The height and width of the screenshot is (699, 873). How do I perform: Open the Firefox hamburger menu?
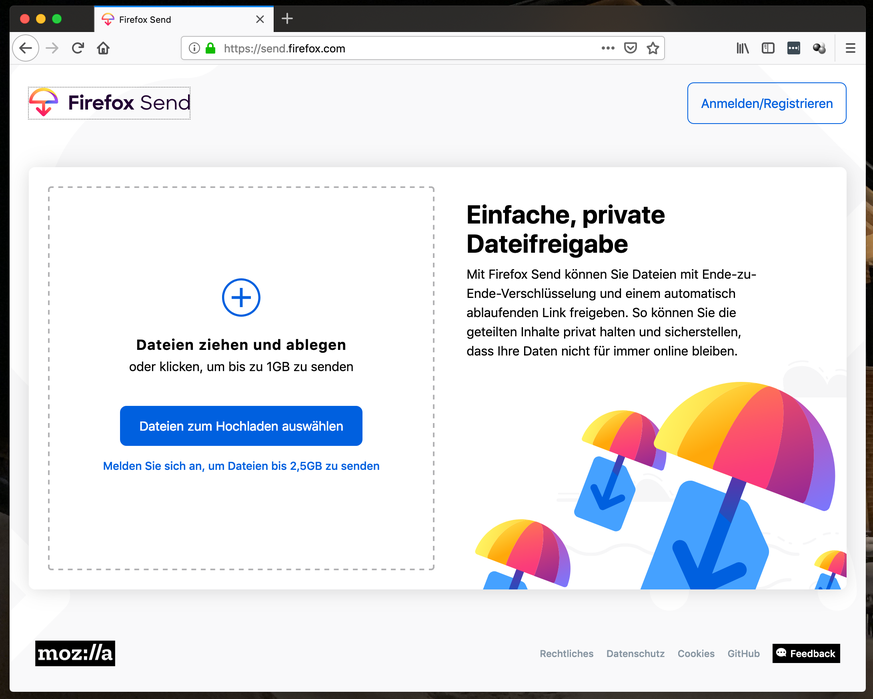pyautogui.click(x=850, y=48)
